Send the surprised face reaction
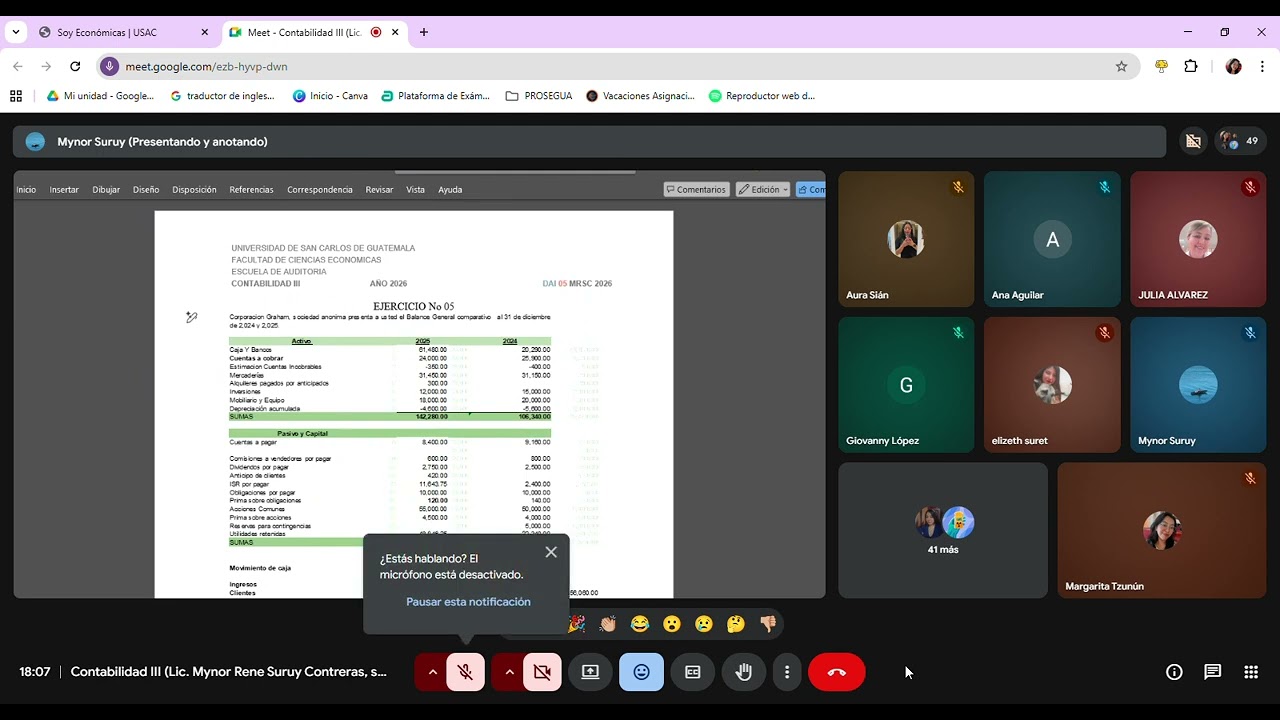This screenshot has height=720, width=1280. click(x=672, y=624)
